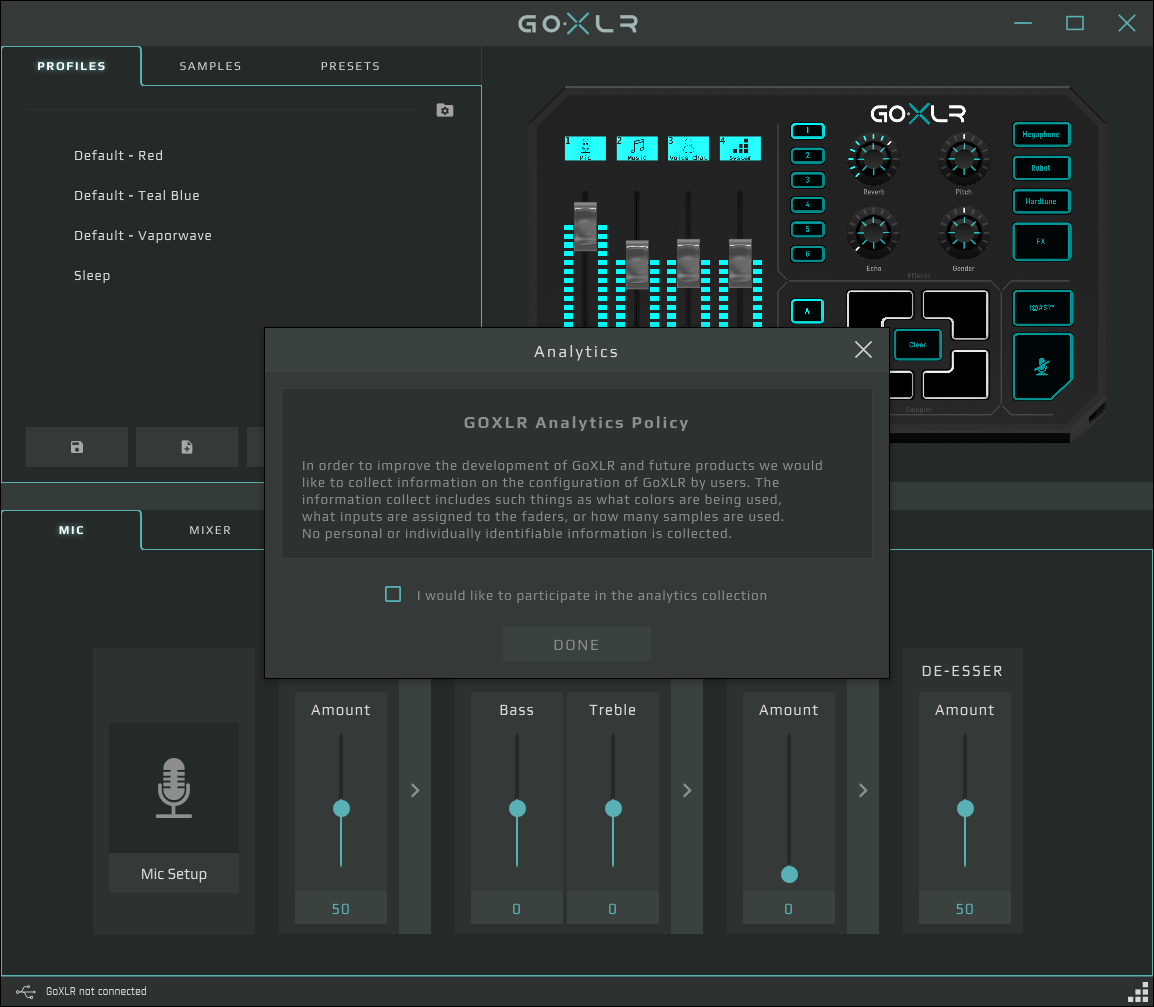Click the "GoXLR not connected" status text
The width and height of the screenshot is (1154, 1007).
(x=96, y=992)
